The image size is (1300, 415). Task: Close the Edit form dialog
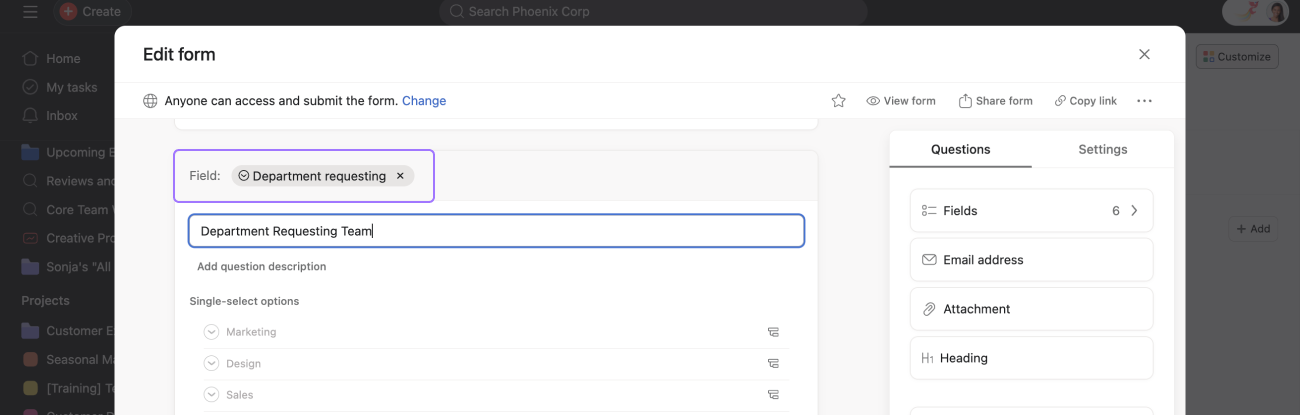point(1144,54)
